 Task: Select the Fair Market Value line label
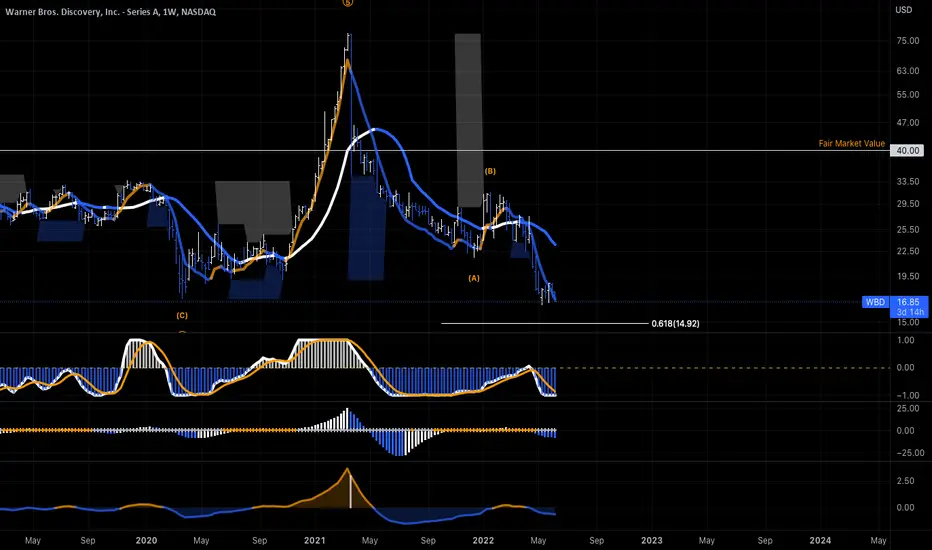851,143
